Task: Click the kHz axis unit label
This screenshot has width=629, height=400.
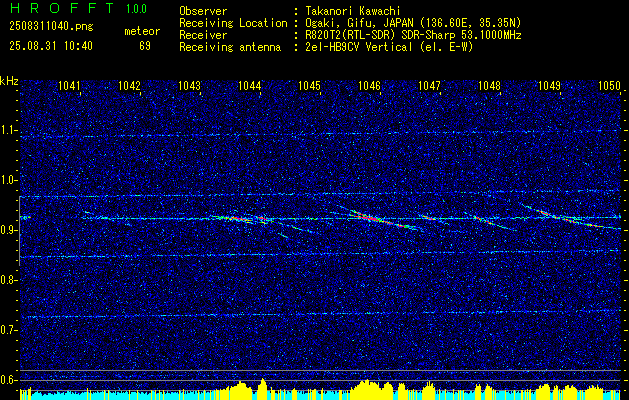Action: pos(9,81)
